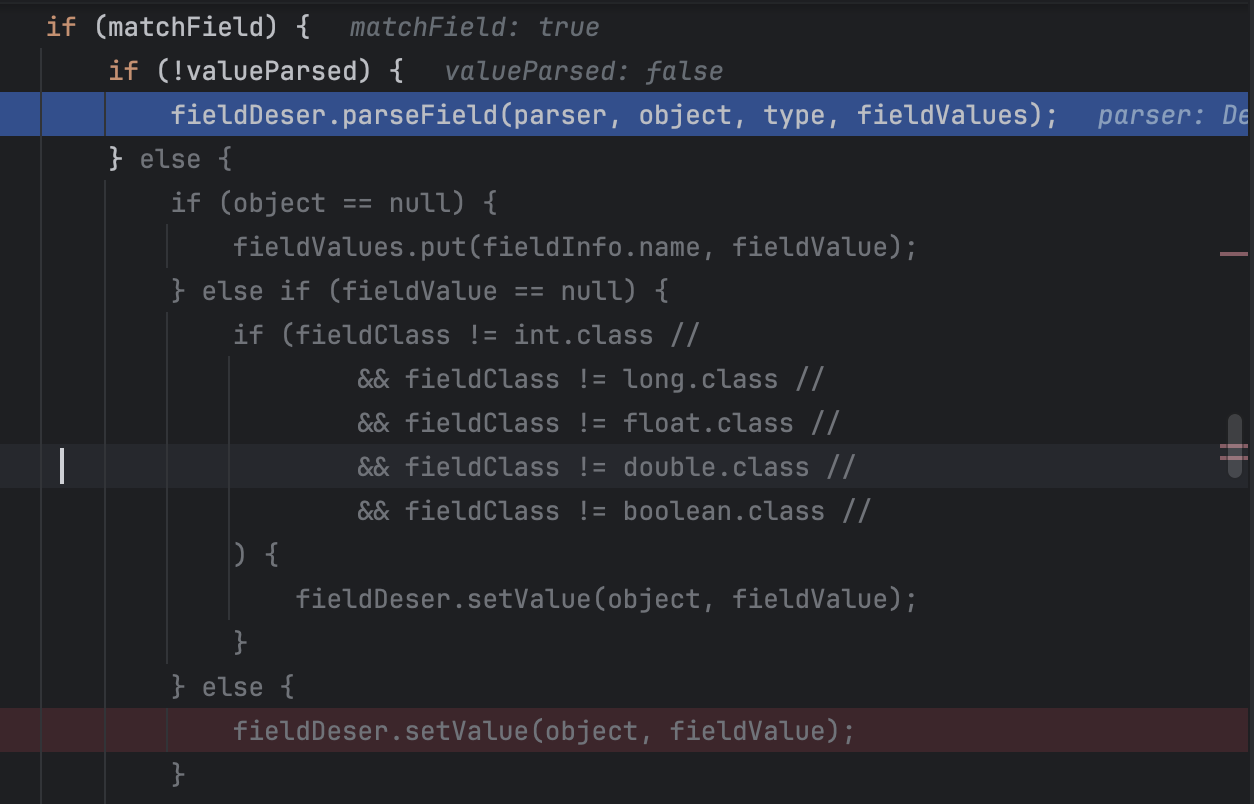Screen dimensions: 1254x804
Task: Click the inline debug hint 'valueParsed: false'
Action: tap(583, 71)
